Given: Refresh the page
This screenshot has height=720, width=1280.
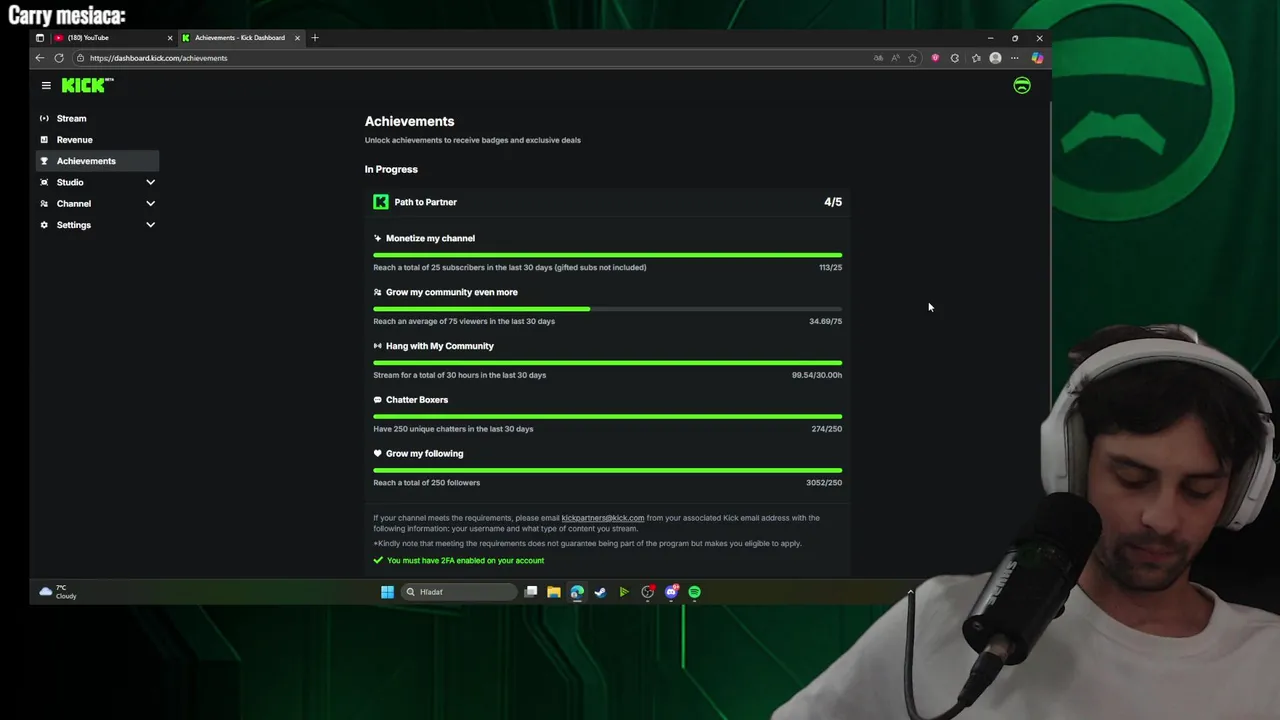Looking at the screenshot, I should click(59, 58).
